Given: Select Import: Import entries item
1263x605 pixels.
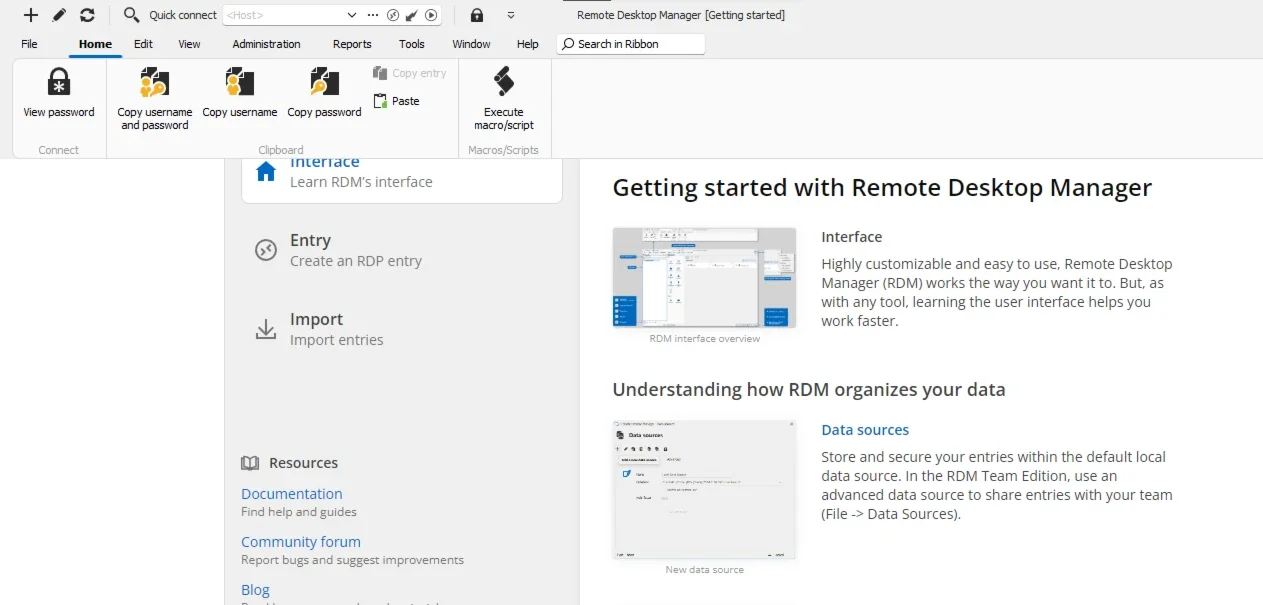Looking at the screenshot, I should click(402, 329).
